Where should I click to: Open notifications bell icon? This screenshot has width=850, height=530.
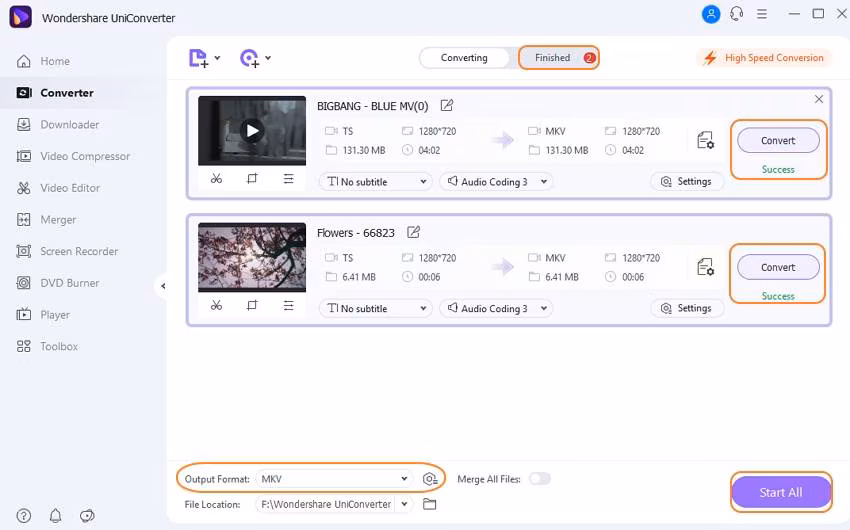click(55, 515)
